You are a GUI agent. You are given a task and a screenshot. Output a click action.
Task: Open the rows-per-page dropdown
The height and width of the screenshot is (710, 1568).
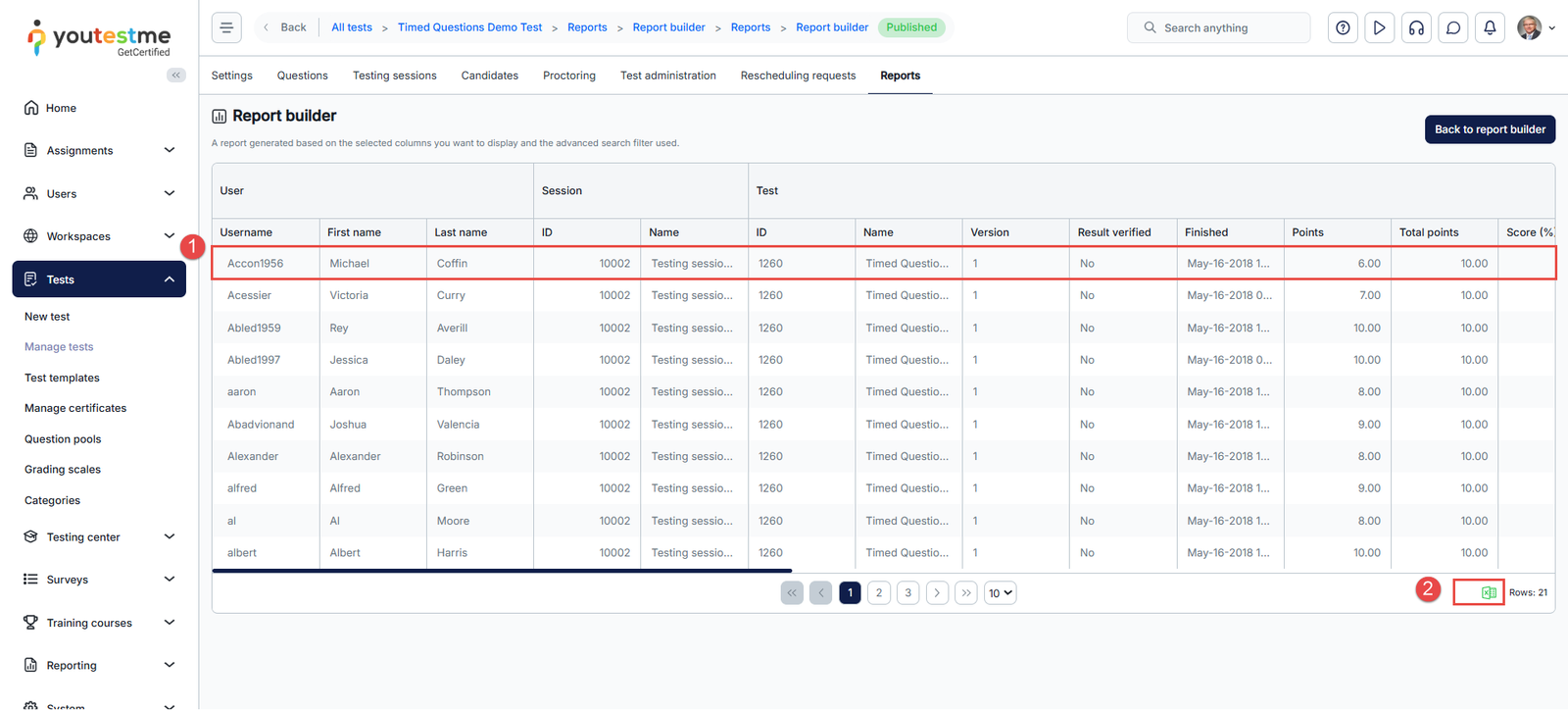pos(1000,592)
